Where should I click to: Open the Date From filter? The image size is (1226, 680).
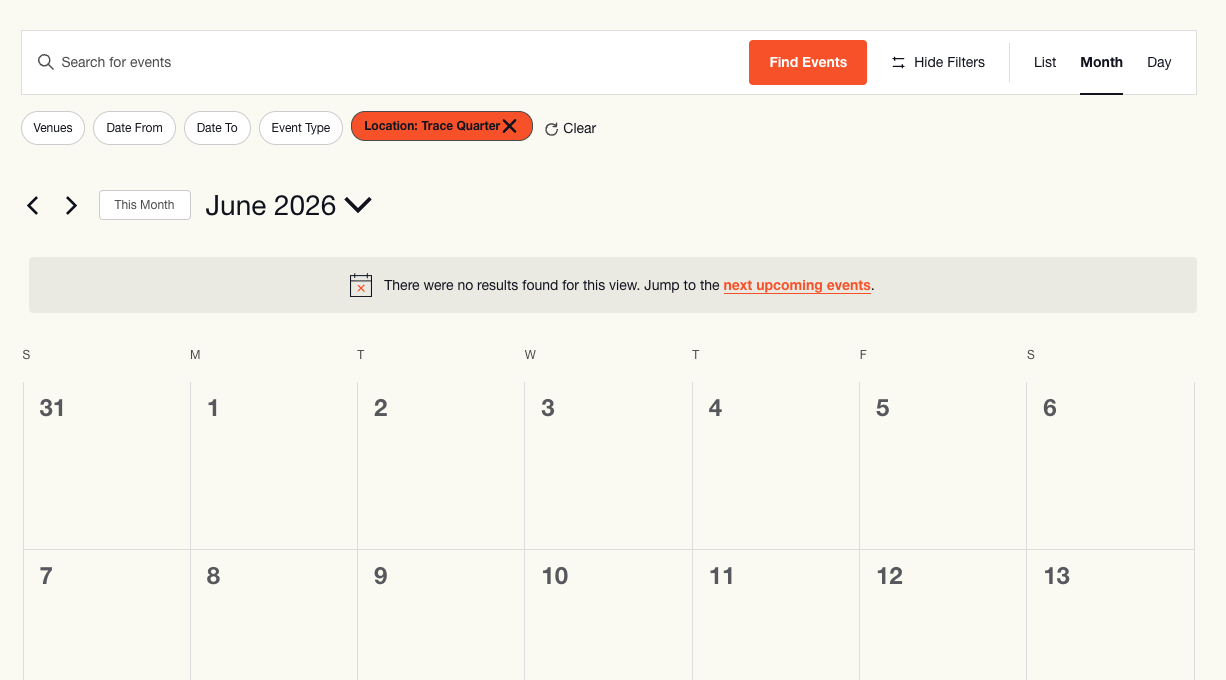point(134,128)
